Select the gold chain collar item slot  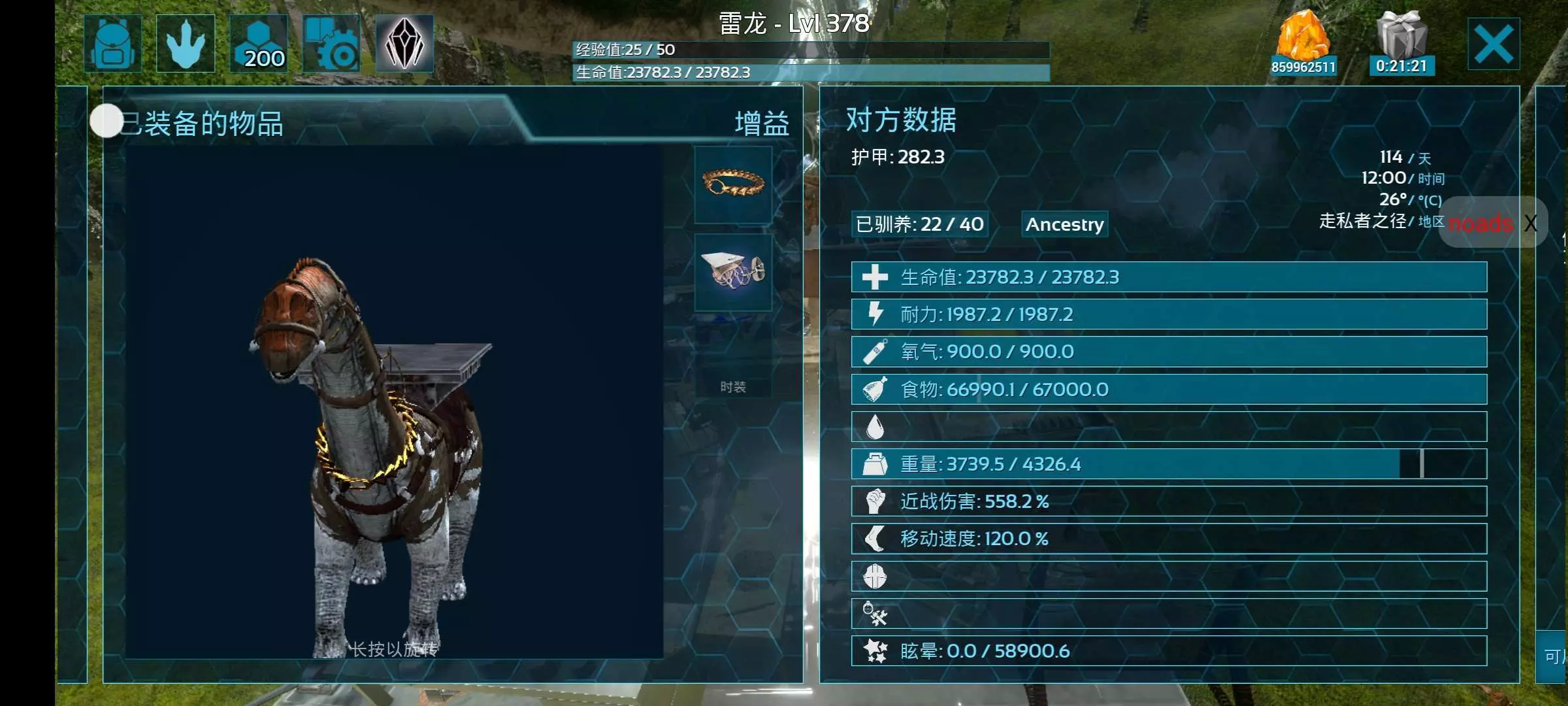click(x=733, y=185)
